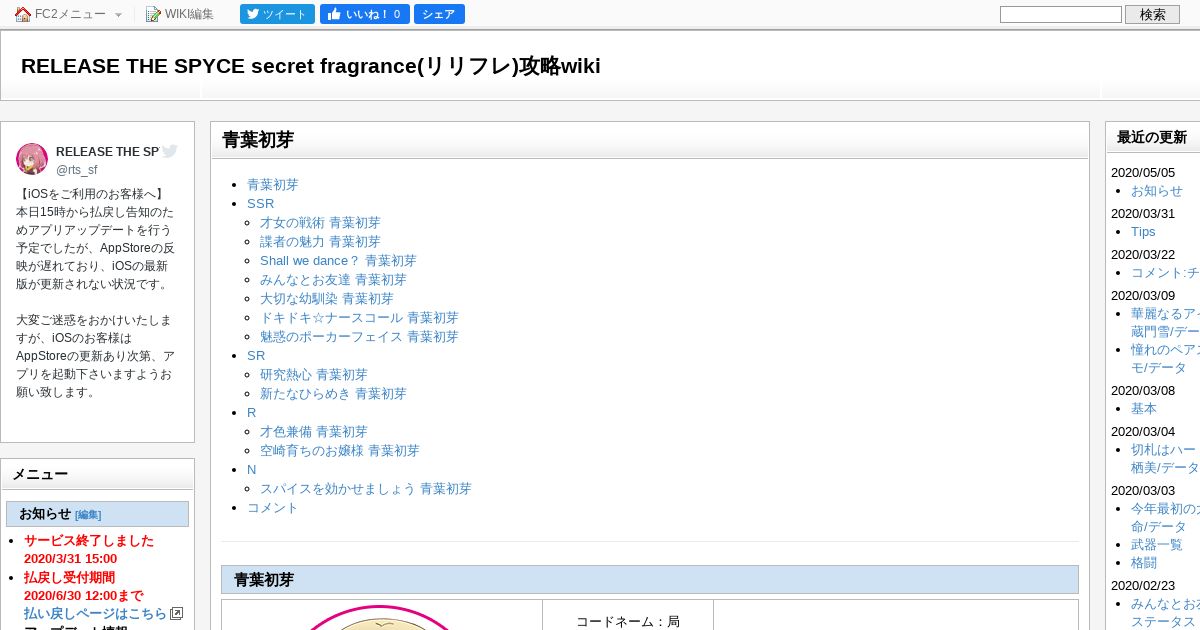Open 魅惑のポーカーフェイス 青葉初芽 link
This screenshot has height=630, width=1200.
point(359,337)
